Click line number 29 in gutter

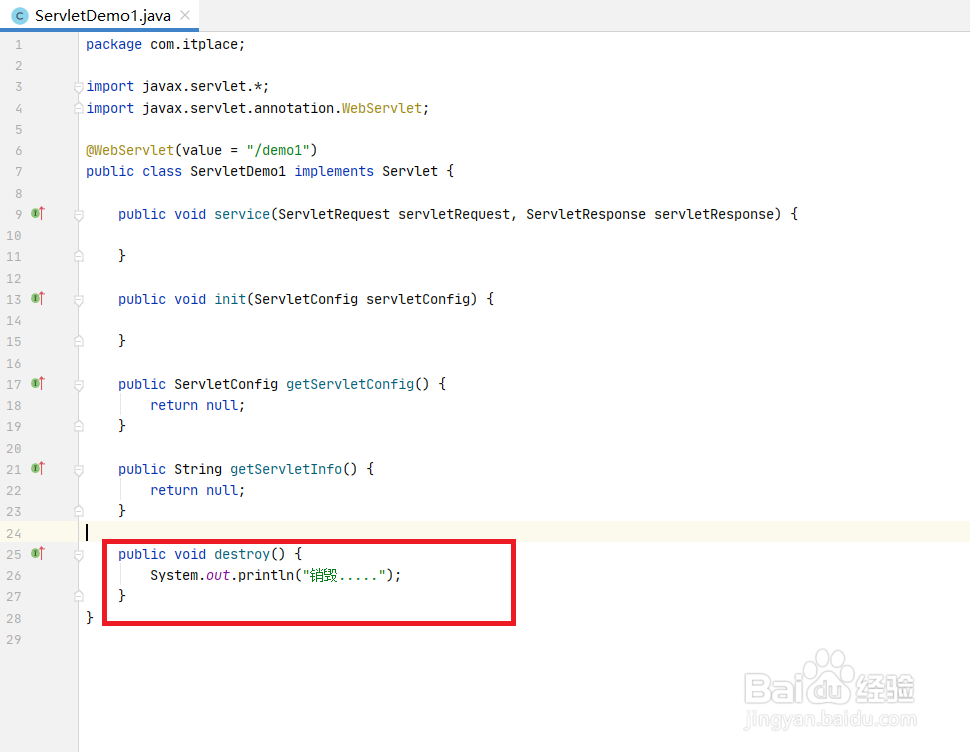(x=14, y=639)
